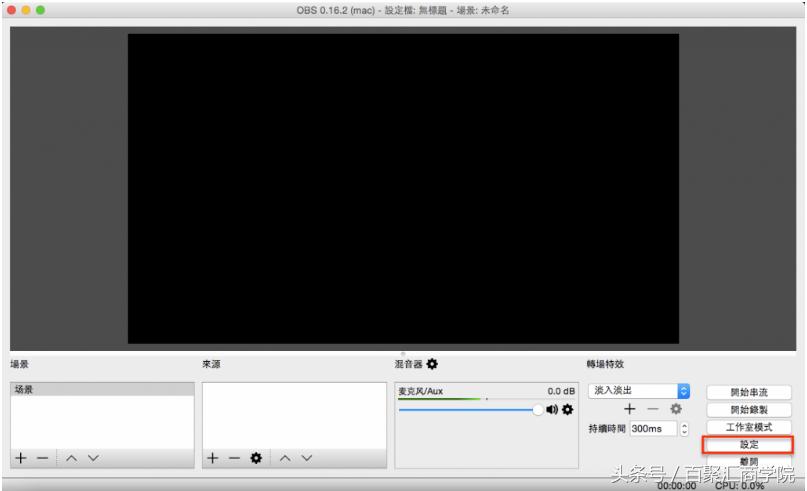The width and height of the screenshot is (807, 491).
Task: Close the OBS window with red button
Action: tap(11, 10)
